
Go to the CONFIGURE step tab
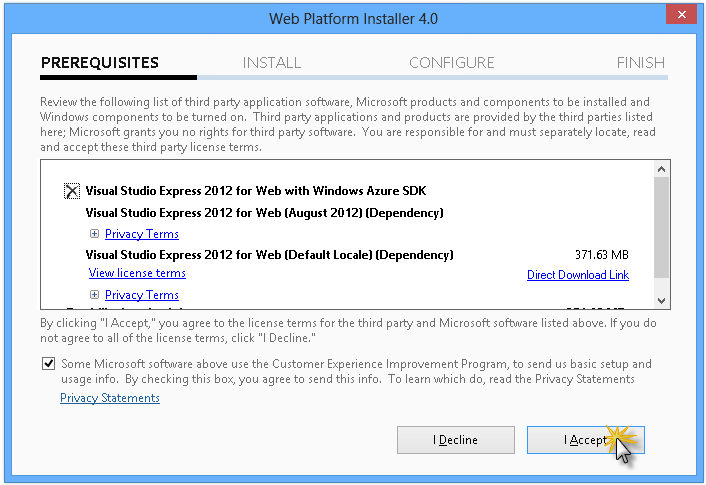pyautogui.click(x=451, y=63)
